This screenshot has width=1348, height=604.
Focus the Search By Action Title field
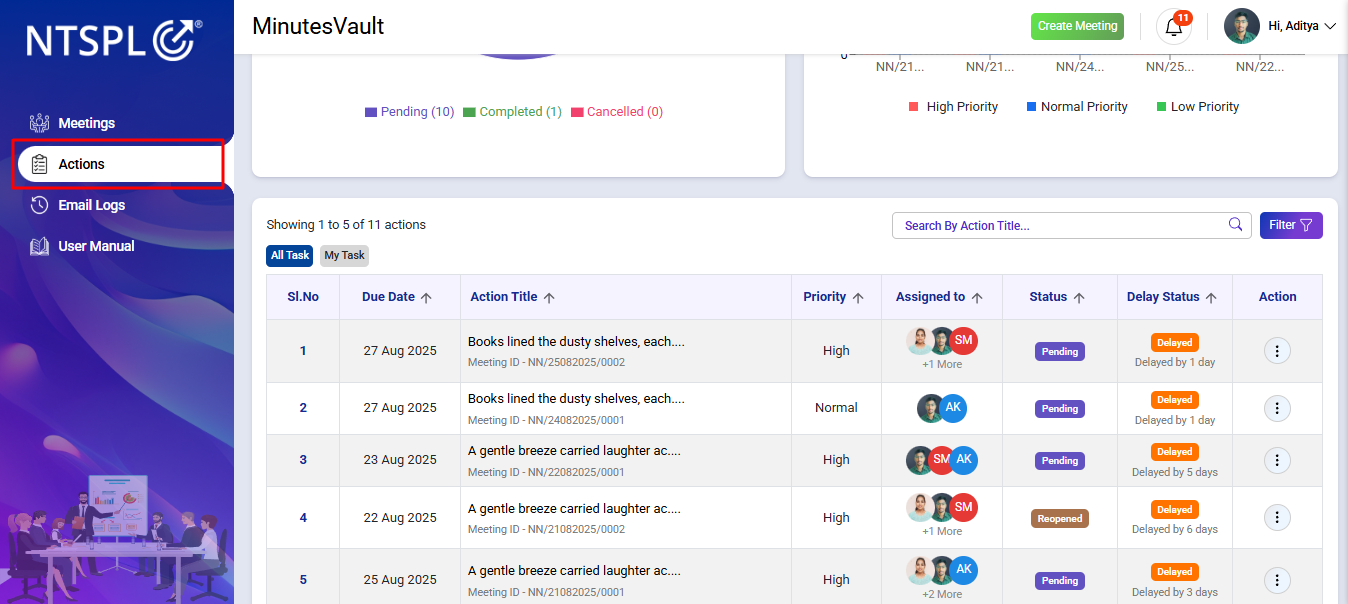1071,225
